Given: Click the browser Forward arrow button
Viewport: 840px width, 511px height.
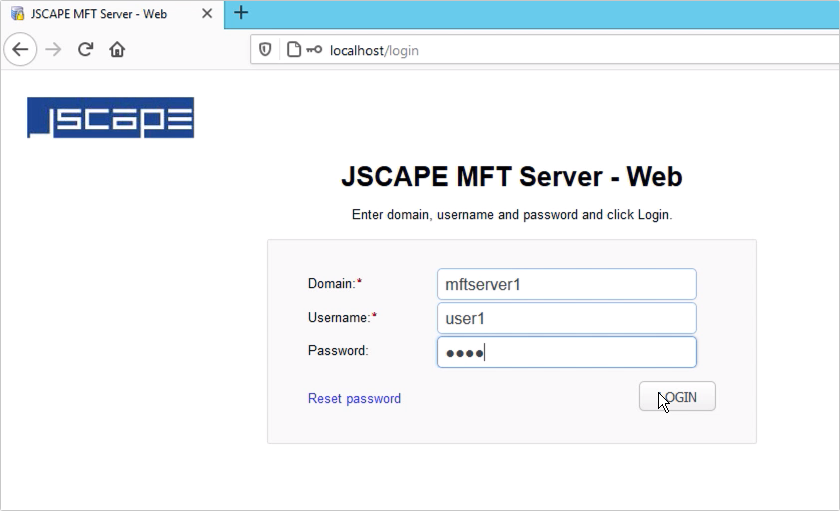Looking at the screenshot, I should (53, 49).
